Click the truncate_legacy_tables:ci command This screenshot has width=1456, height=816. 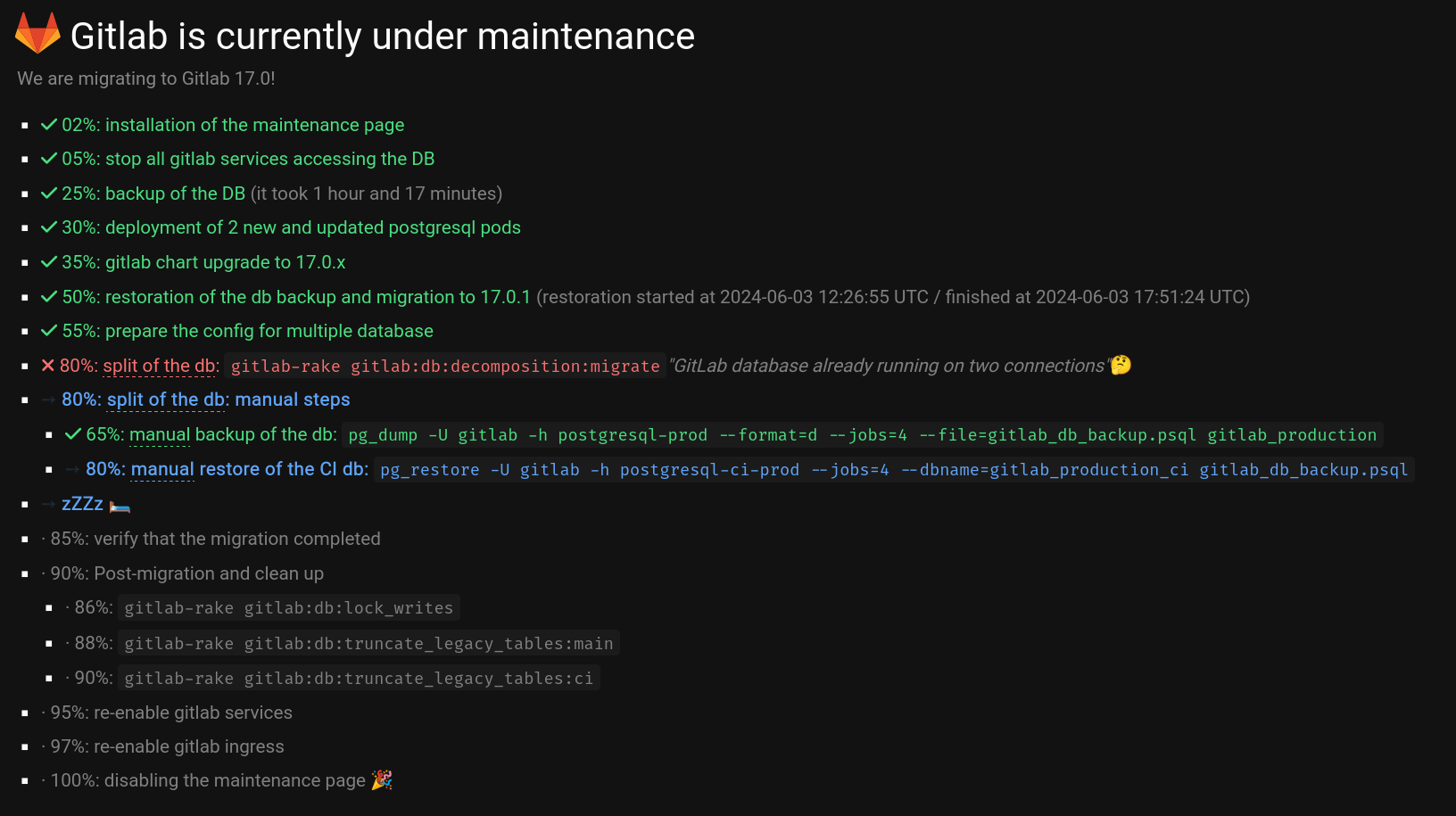tap(358, 679)
